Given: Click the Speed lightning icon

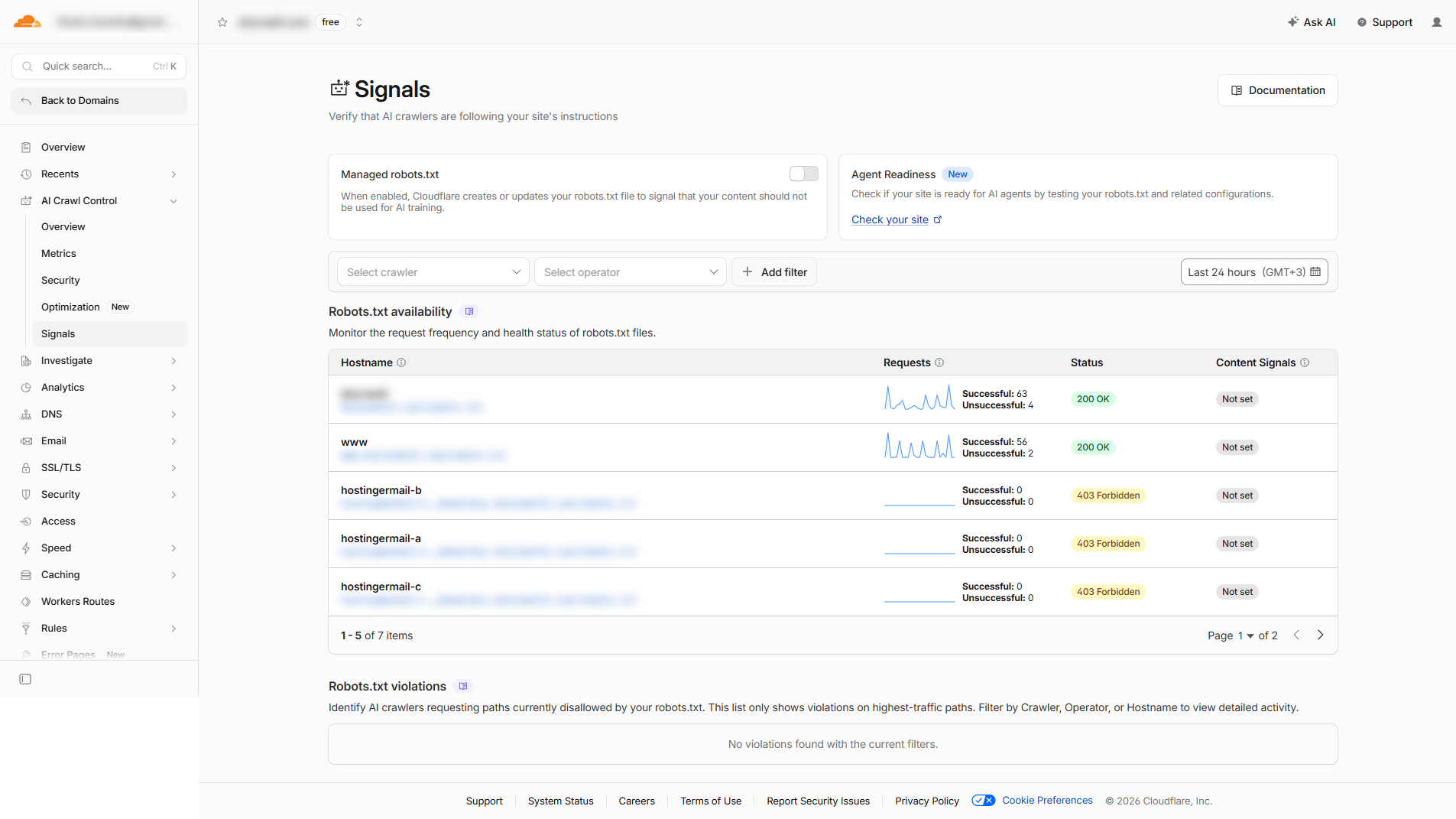Looking at the screenshot, I should pyautogui.click(x=26, y=548).
